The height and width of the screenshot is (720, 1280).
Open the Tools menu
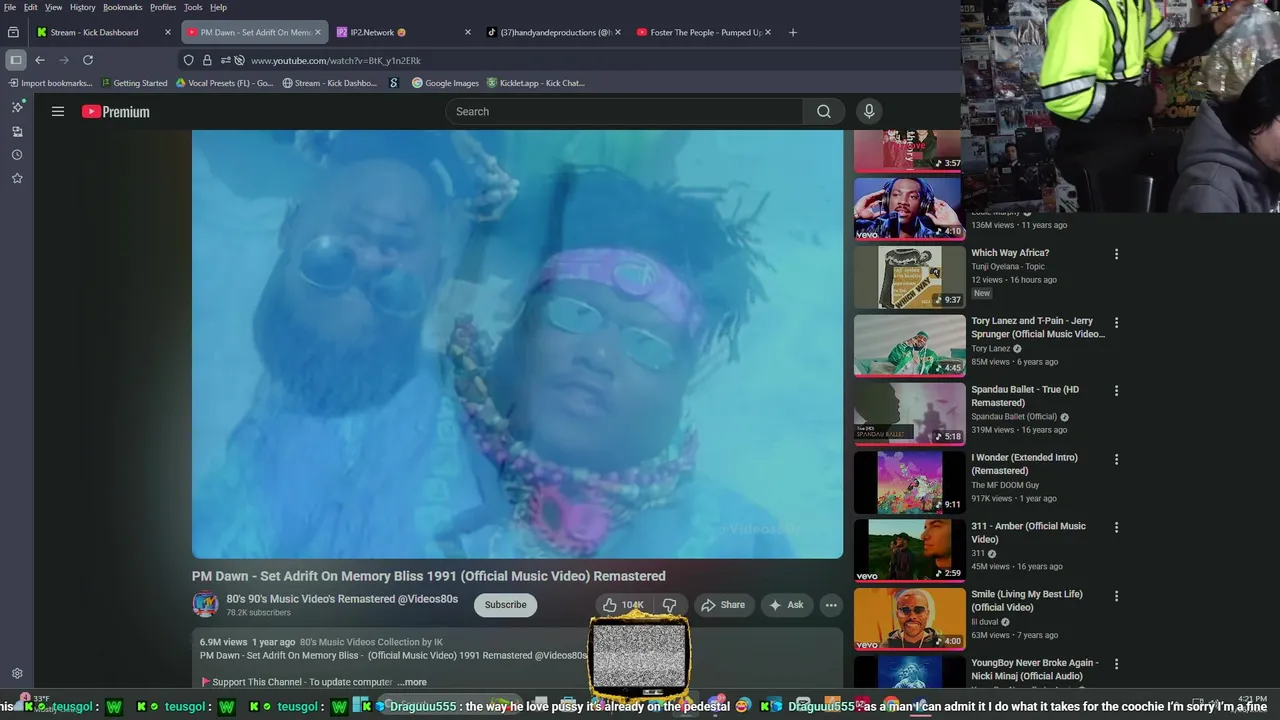[193, 7]
